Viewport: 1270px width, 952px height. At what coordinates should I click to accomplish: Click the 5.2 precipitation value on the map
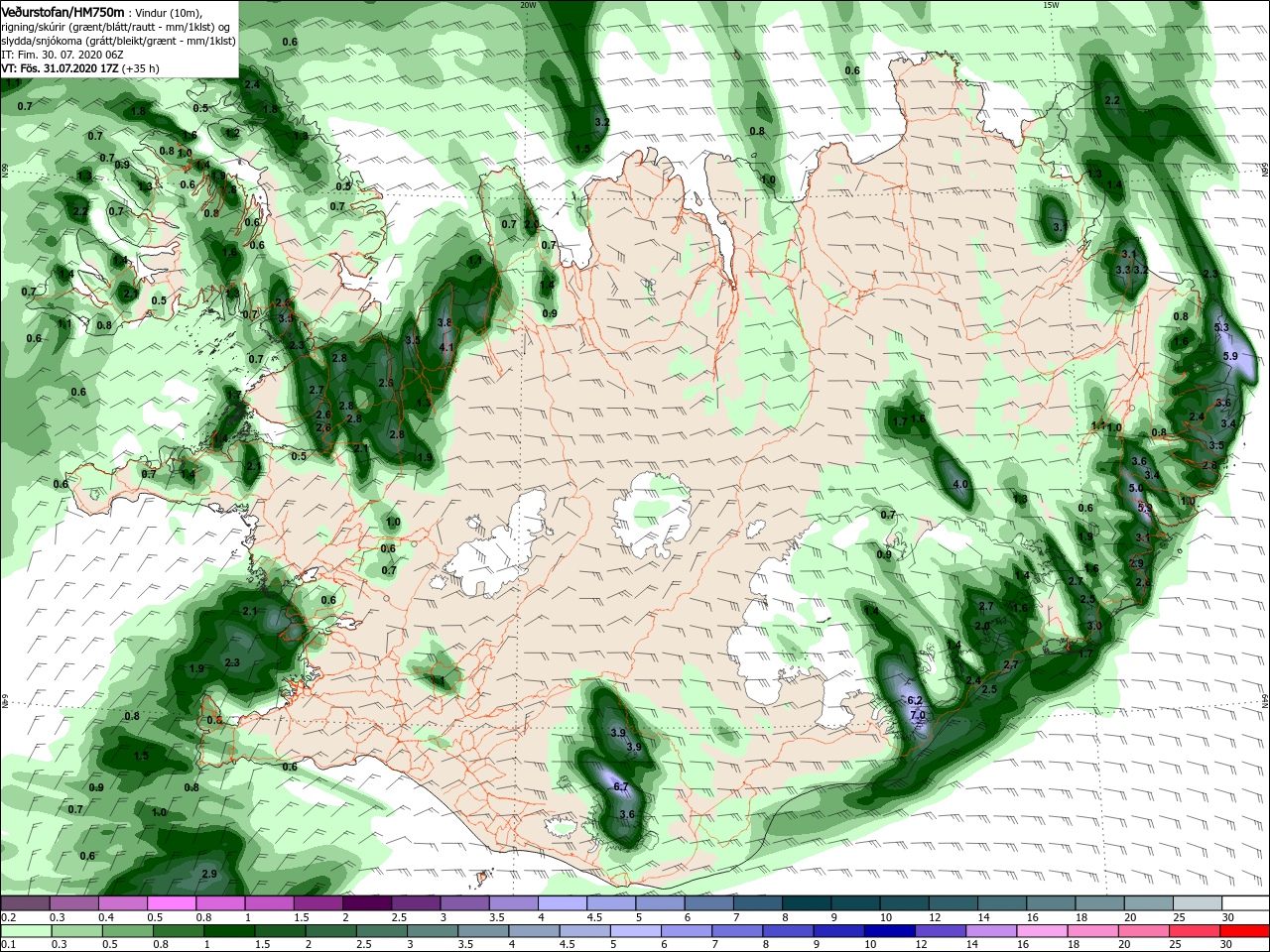(1143, 508)
